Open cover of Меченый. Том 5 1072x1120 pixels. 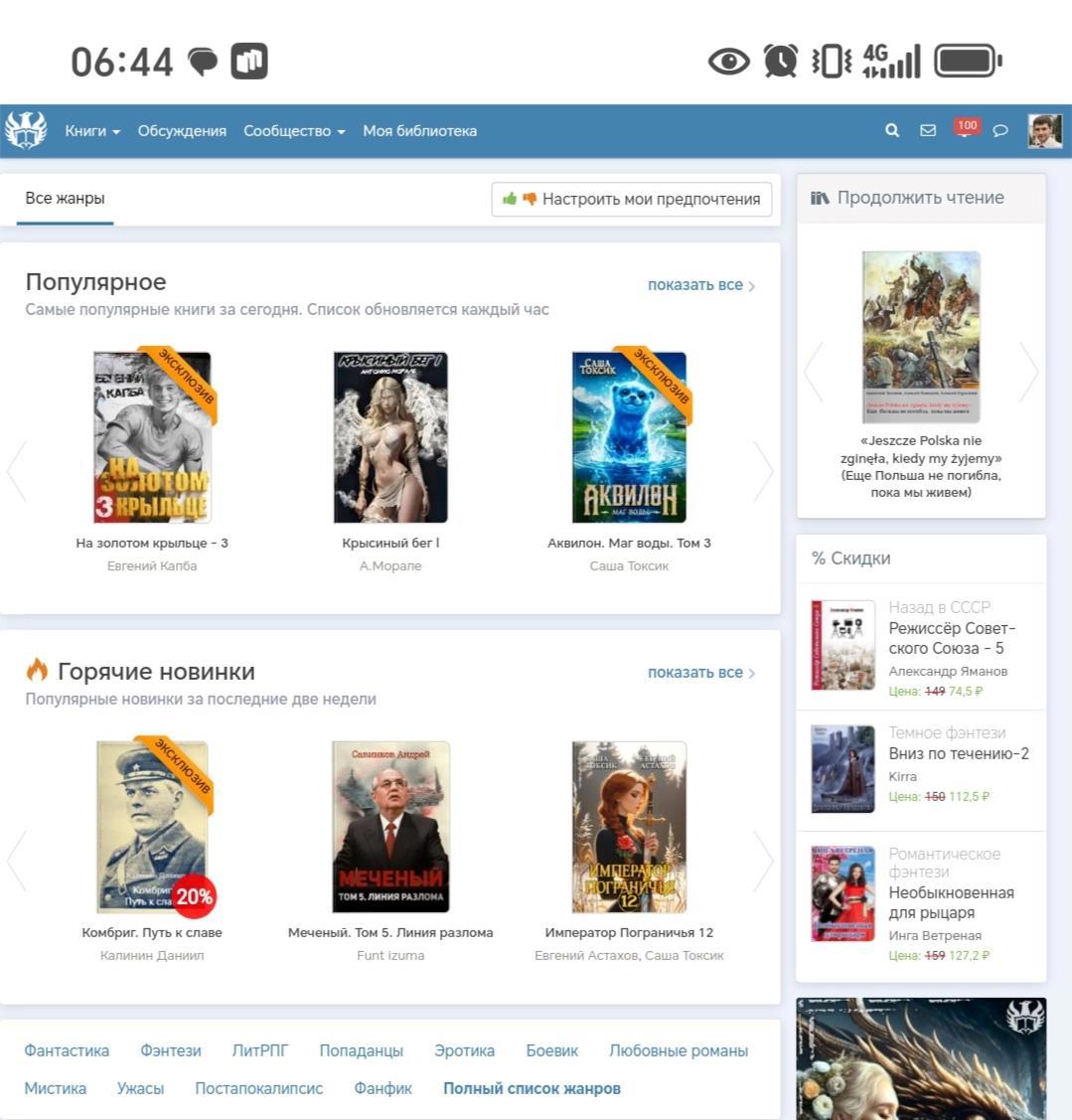390,827
